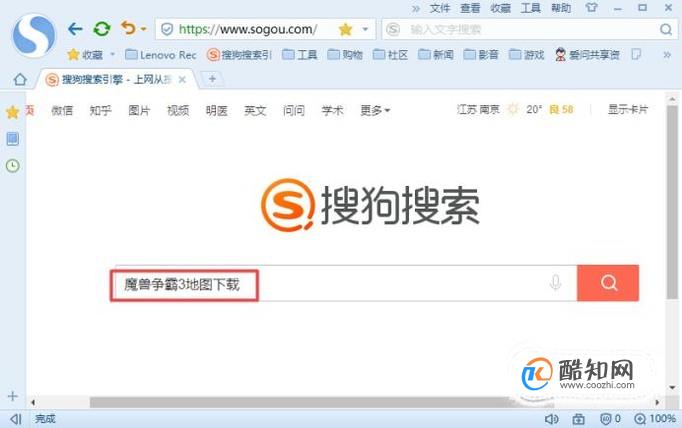Viewport: 682px width, 428px height.
Task: Open the 工具 menu
Action: 531,8
